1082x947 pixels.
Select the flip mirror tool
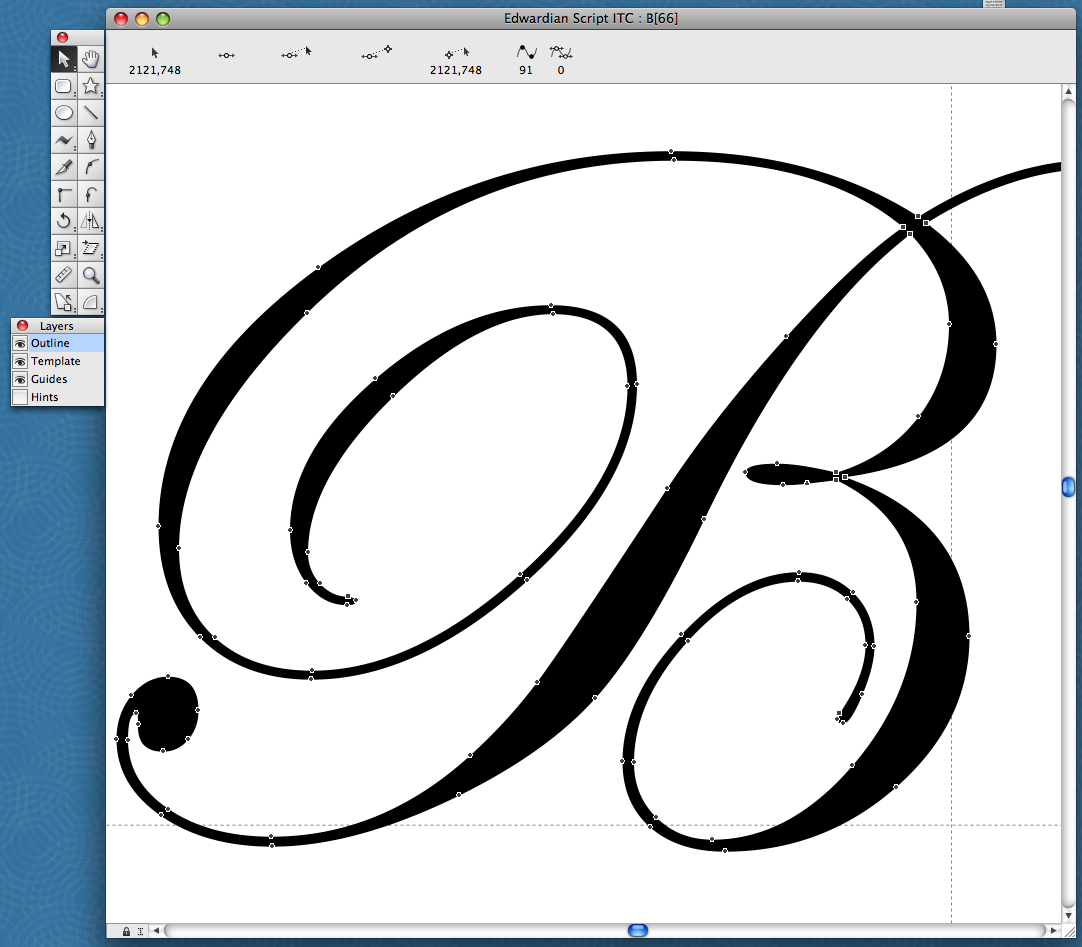pos(90,221)
